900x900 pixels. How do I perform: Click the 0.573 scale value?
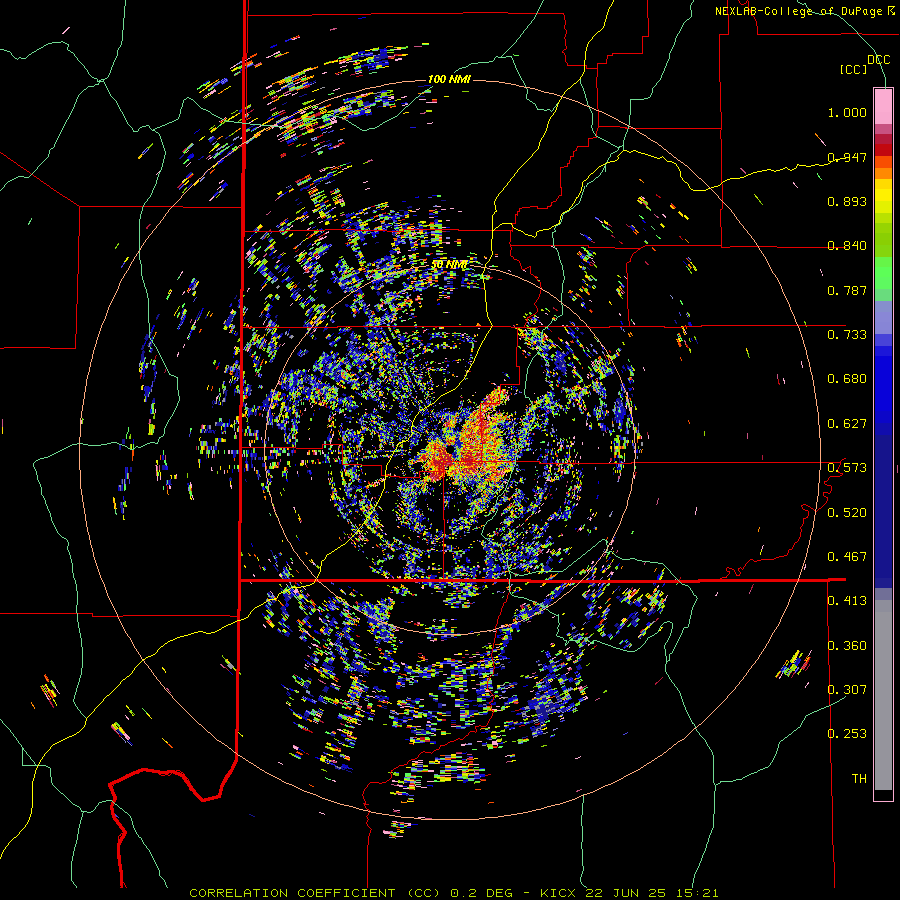(x=847, y=468)
